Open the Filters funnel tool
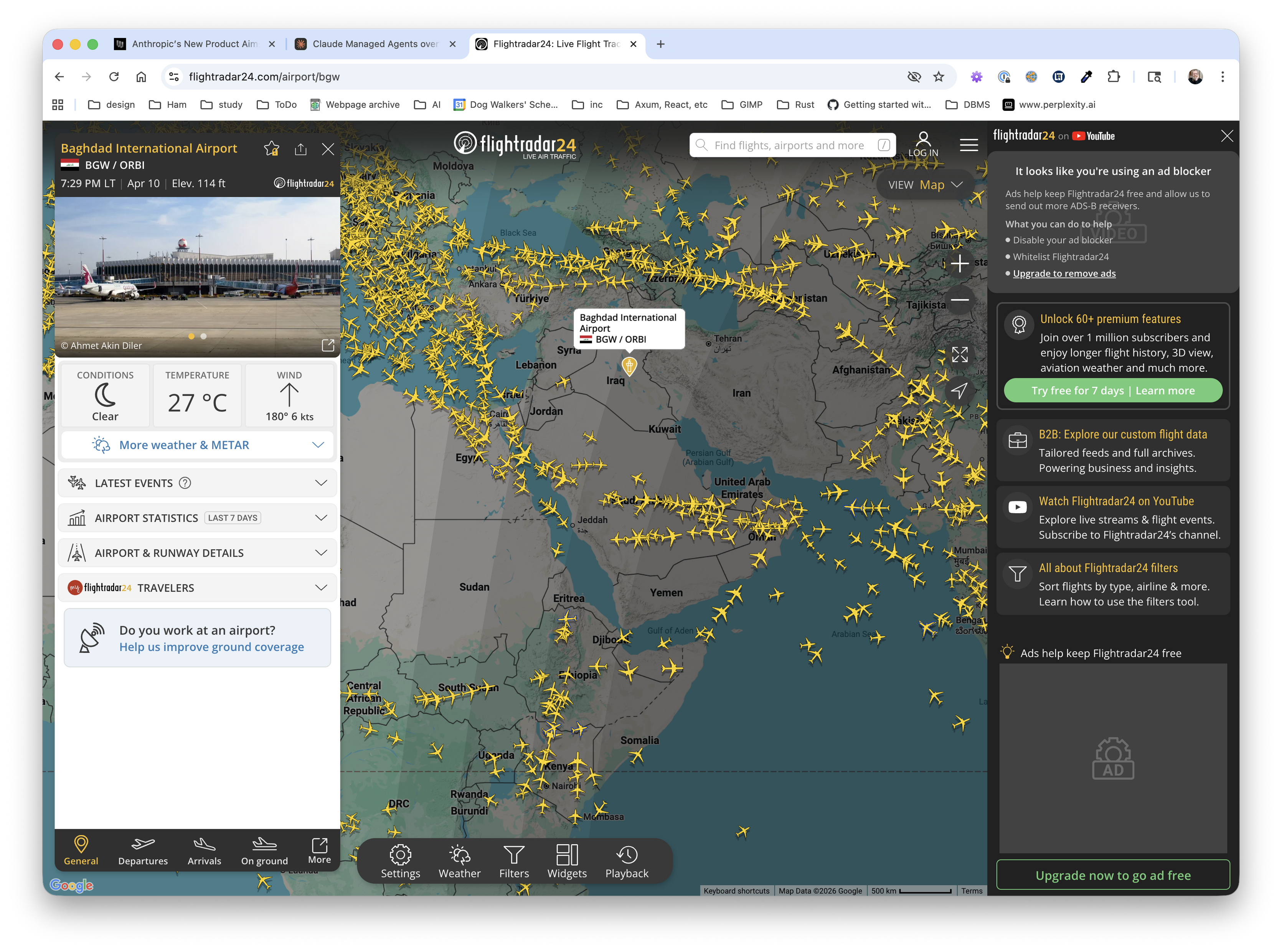This screenshot has width=1282, height=952. pyautogui.click(x=514, y=862)
